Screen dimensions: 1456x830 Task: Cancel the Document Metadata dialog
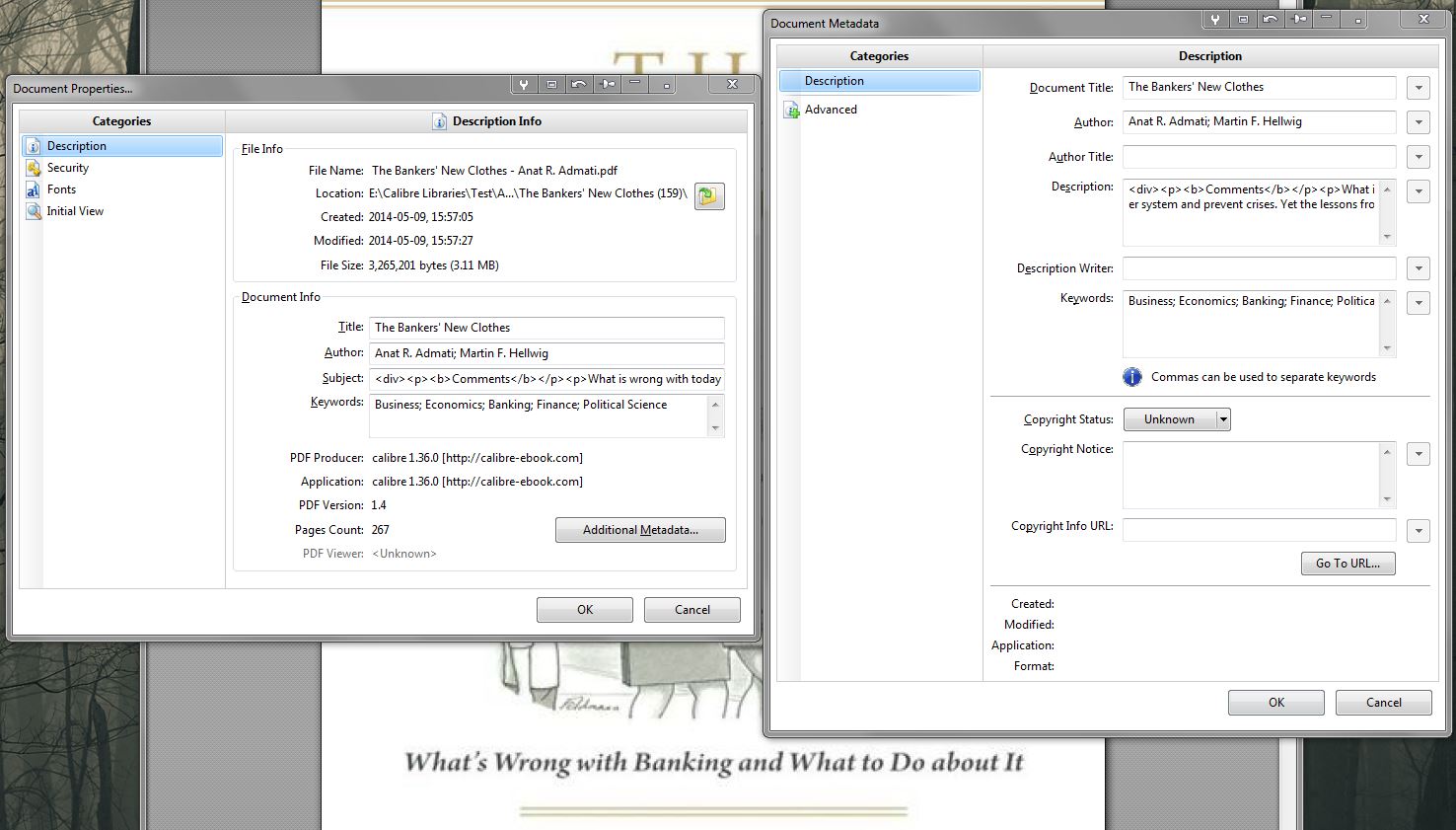tap(1384, 703)
